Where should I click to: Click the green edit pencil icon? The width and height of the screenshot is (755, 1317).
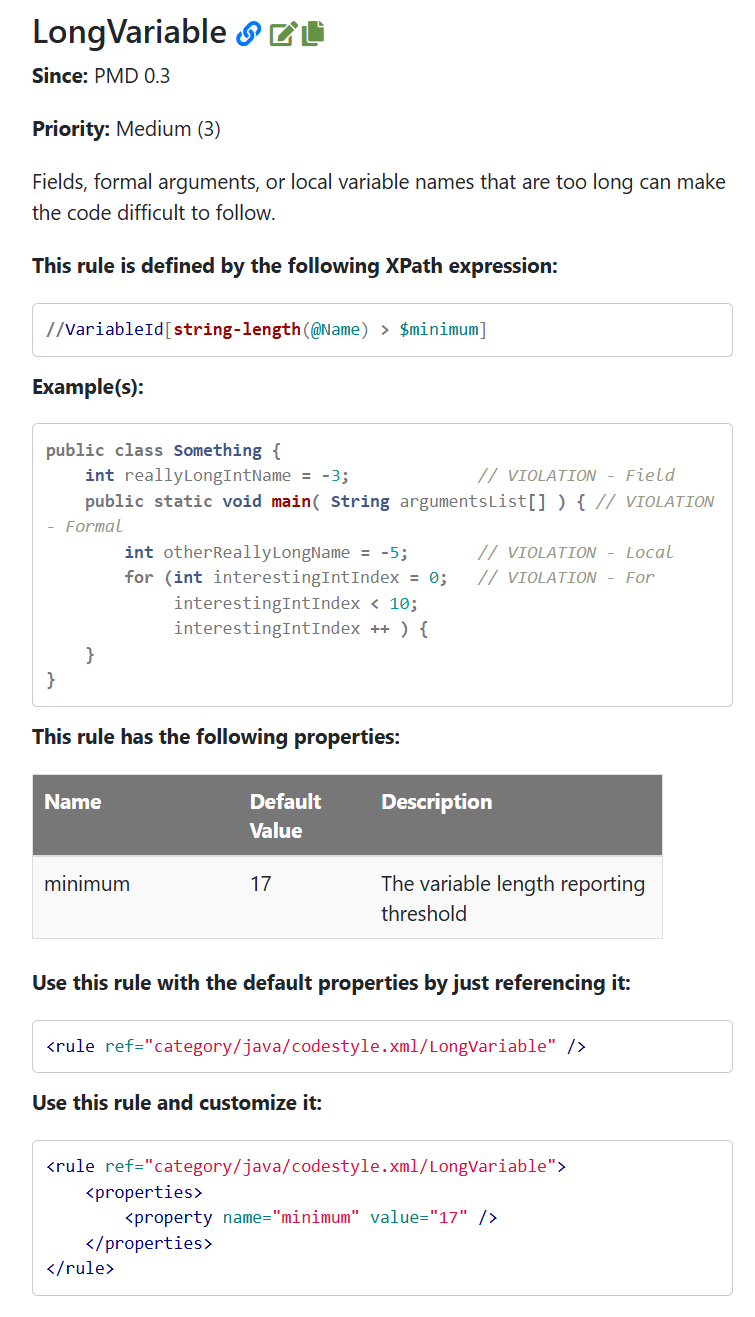coord(283,34)
